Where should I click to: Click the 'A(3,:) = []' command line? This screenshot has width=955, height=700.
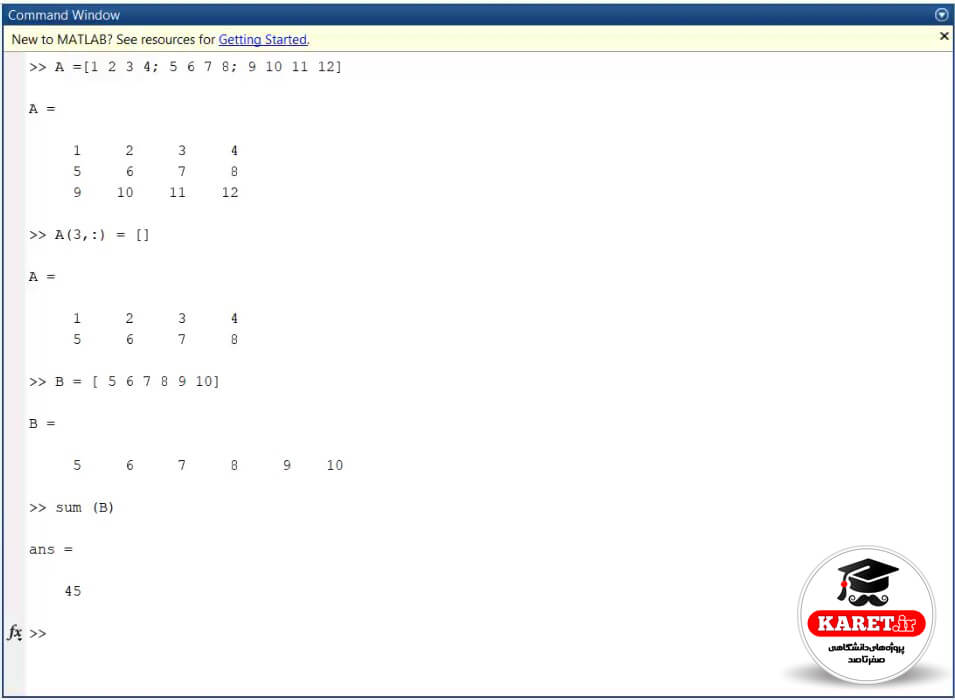click(x=89, y=235)
